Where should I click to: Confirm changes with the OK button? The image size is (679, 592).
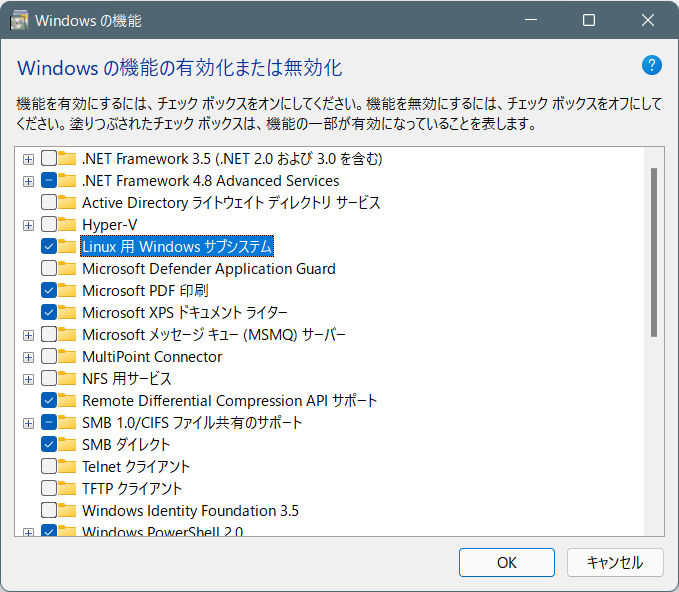507,562
